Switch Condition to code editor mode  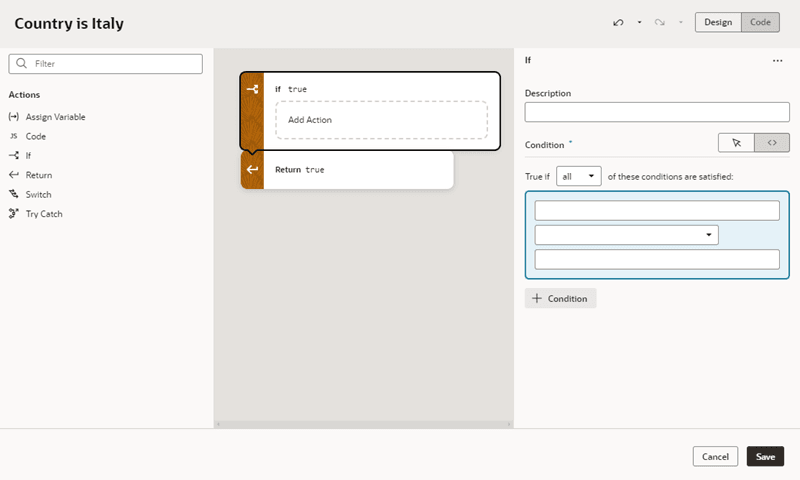[772, 143]
